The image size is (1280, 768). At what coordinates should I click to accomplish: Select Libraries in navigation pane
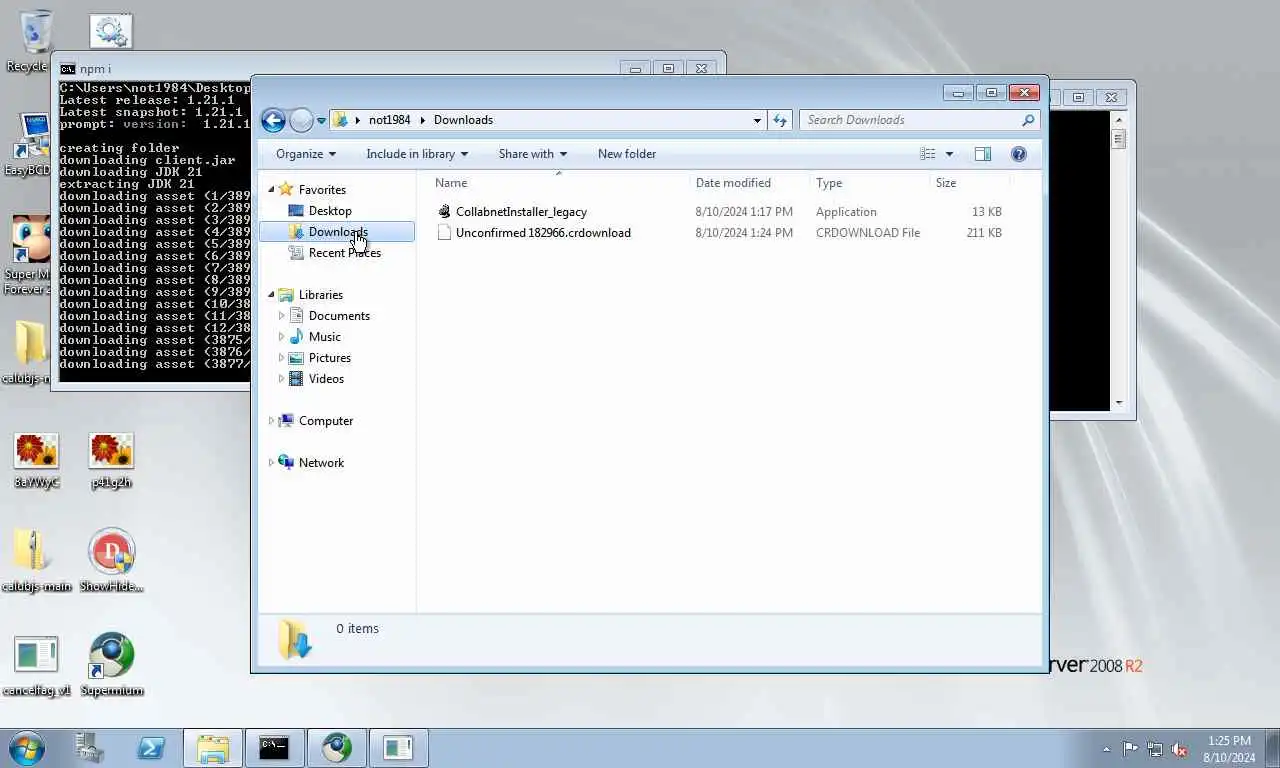click(x=321, y=295)
